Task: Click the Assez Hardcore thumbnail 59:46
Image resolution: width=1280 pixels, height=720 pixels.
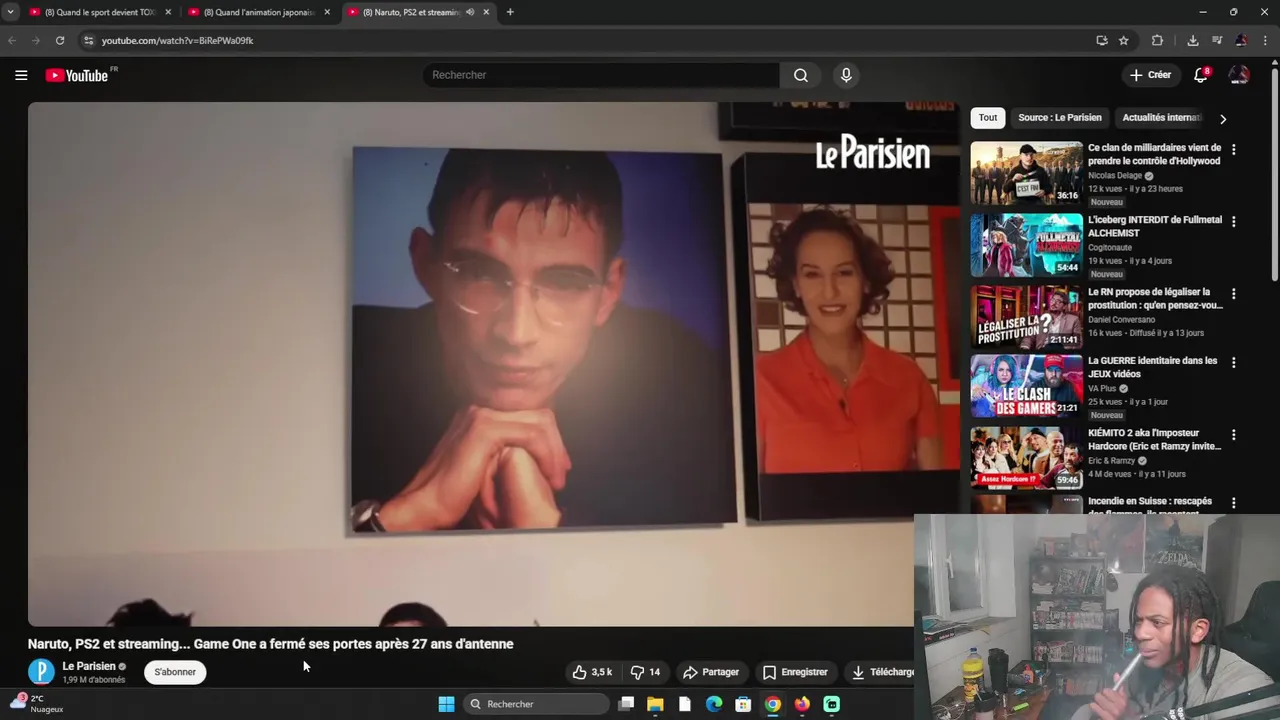Action: point(1026,458)
